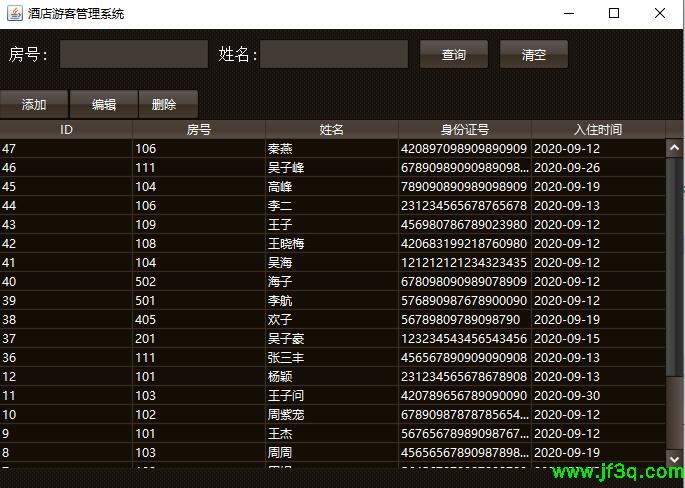Click the 姓名 column header
Image resolution: width=685 pixels, height=488 pixels.
(x=332, y=129)
